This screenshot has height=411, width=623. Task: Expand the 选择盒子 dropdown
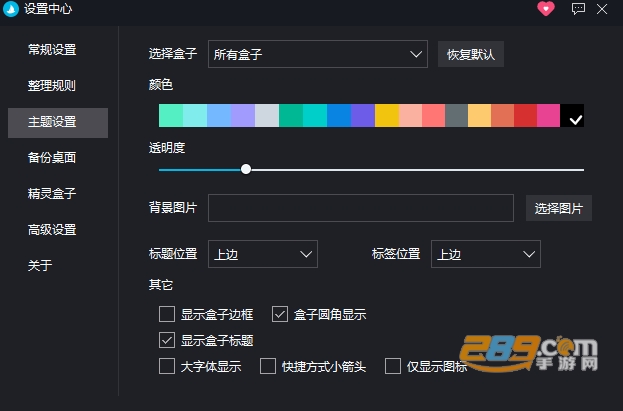pos(318,54)
